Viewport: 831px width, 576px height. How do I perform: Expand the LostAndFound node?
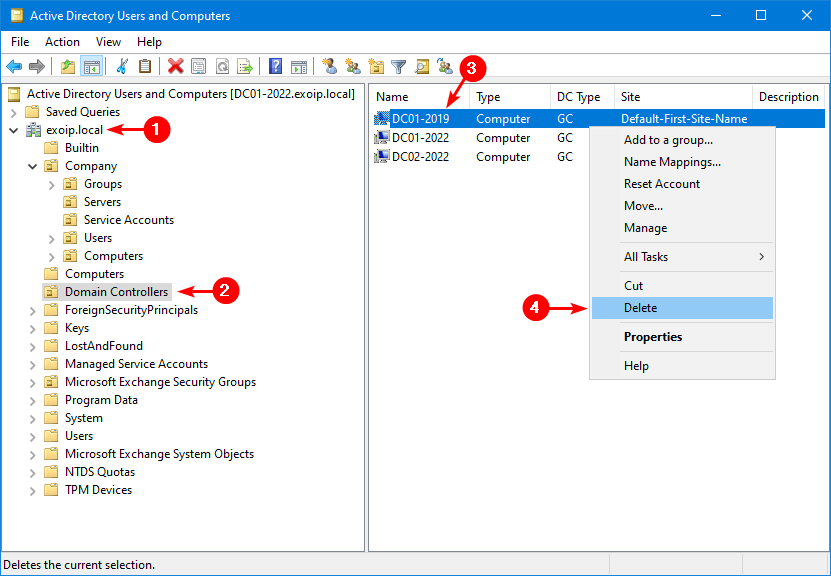(33, 347)
